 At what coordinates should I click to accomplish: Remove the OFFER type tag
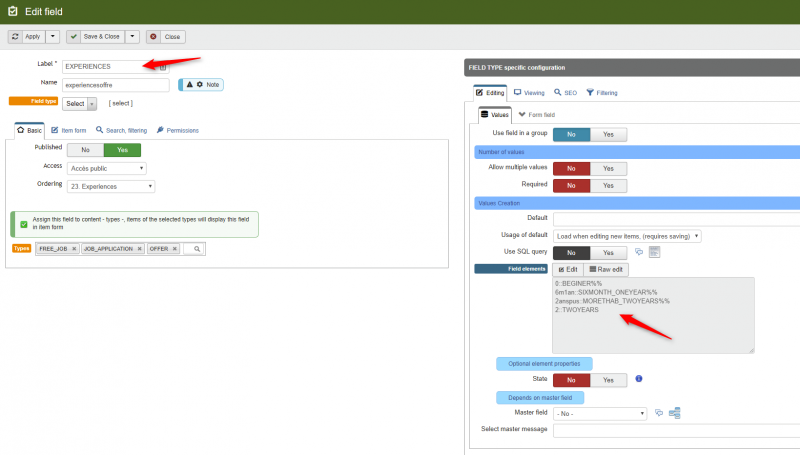[x=175, y=248]
